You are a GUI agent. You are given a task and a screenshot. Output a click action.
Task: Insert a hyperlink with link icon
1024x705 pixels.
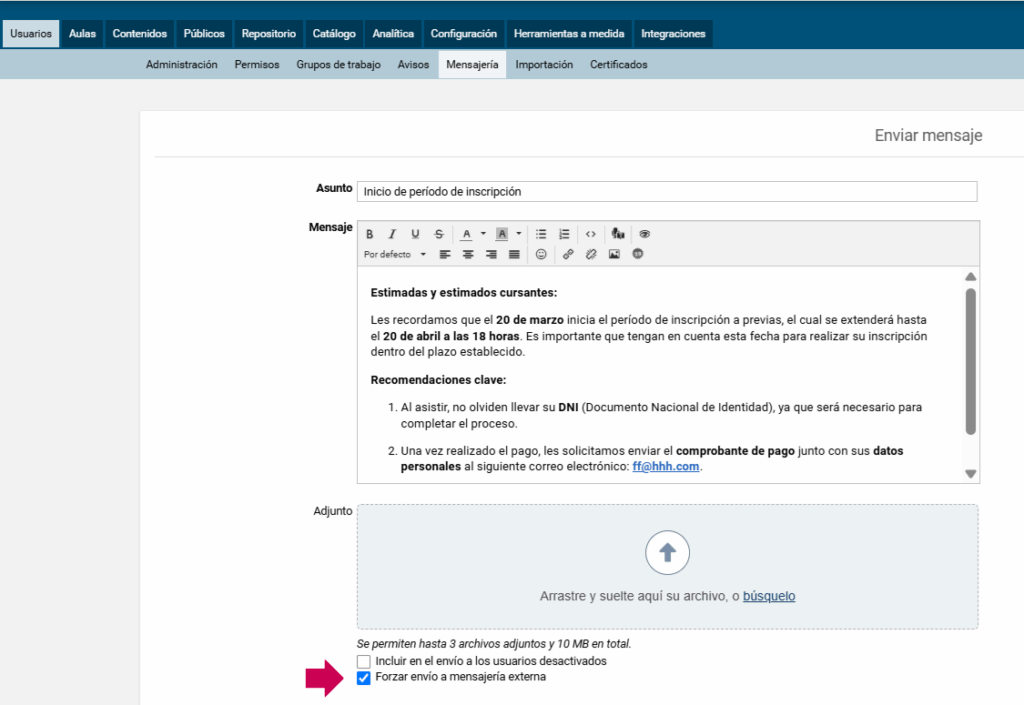click(568, 254)
